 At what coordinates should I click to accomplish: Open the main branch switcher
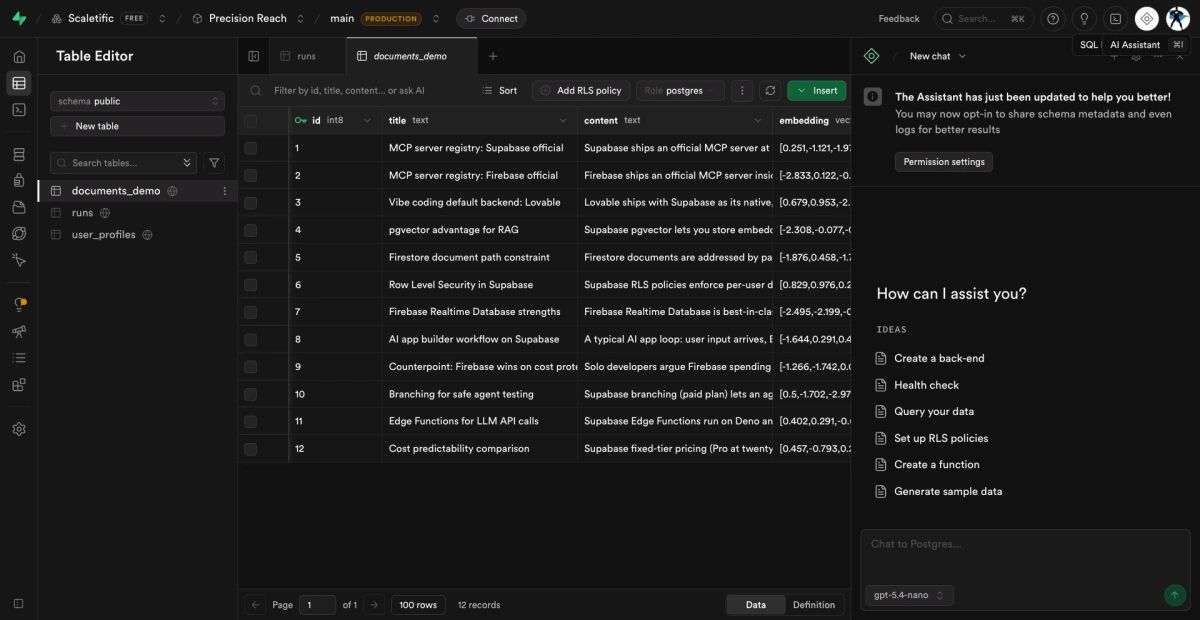coord(436,18)
